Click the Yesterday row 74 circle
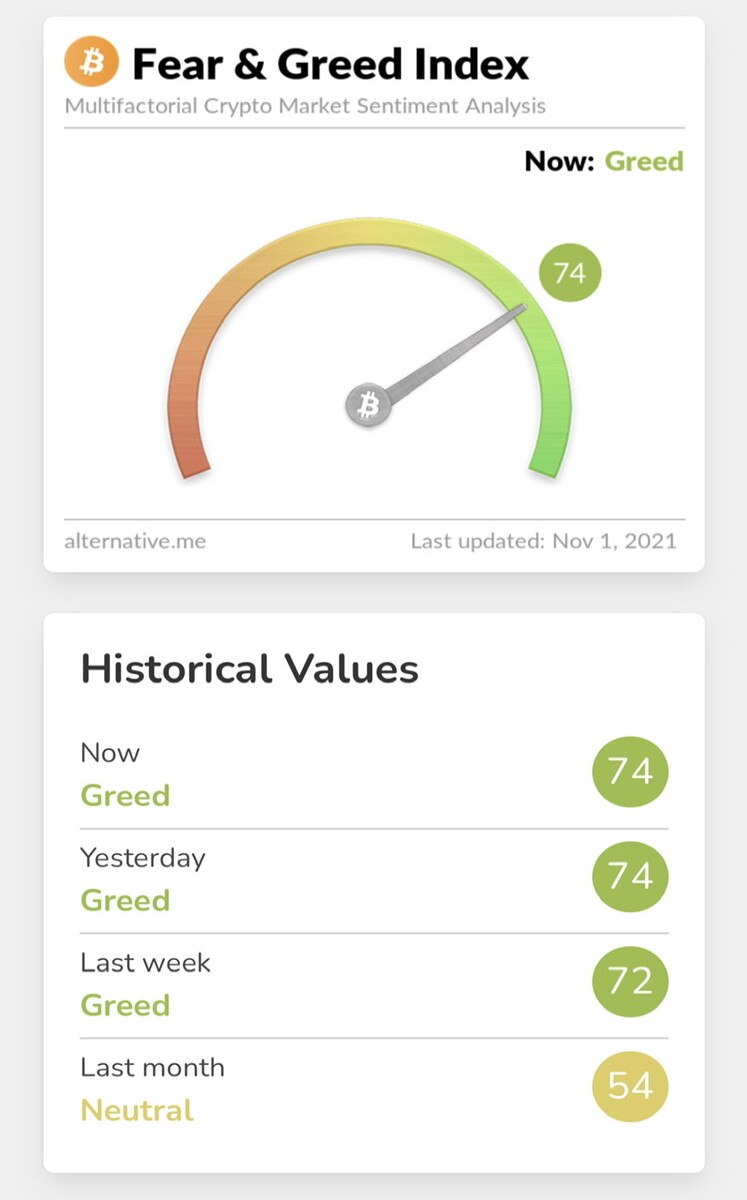Viewport: 747px width, 1200px height. [630, 876]
